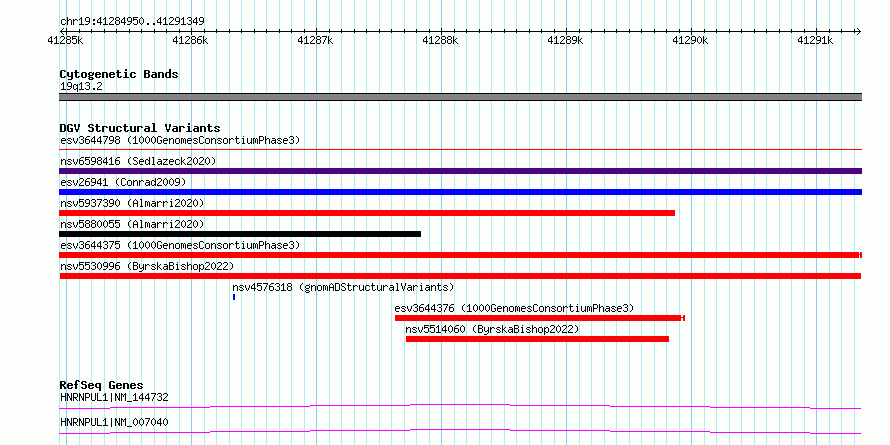Open gene label HNRNPUL1|NM_144732
The height and width of the screenshot is (445, 890).
pos(114,397)
